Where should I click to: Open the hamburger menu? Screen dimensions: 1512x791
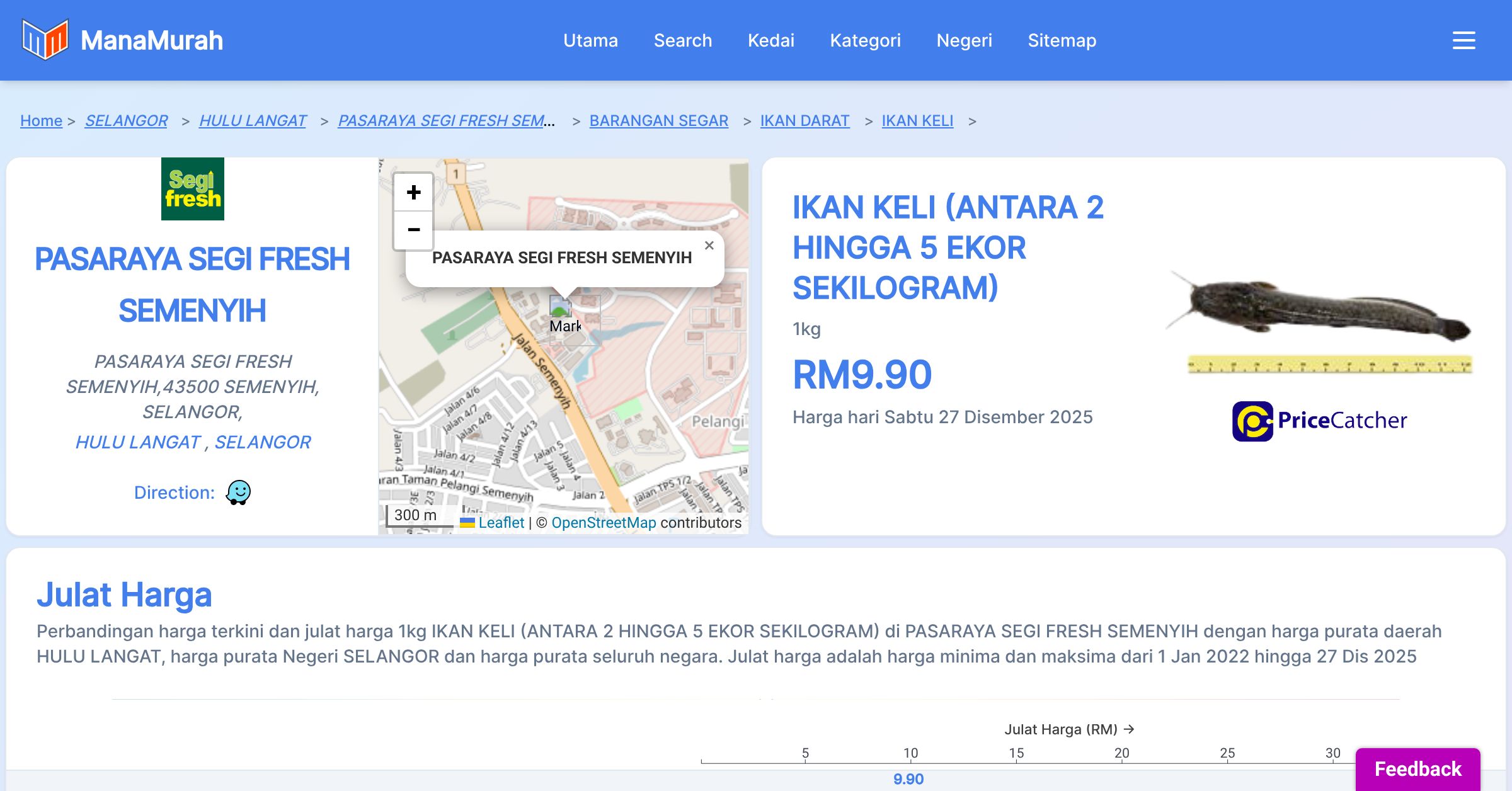[x=1463, y=40]
